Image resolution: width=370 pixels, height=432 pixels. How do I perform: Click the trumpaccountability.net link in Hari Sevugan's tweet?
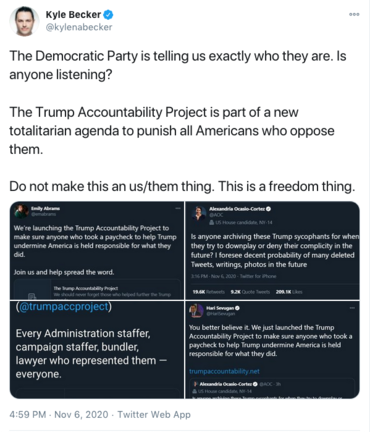coord(224,371)
